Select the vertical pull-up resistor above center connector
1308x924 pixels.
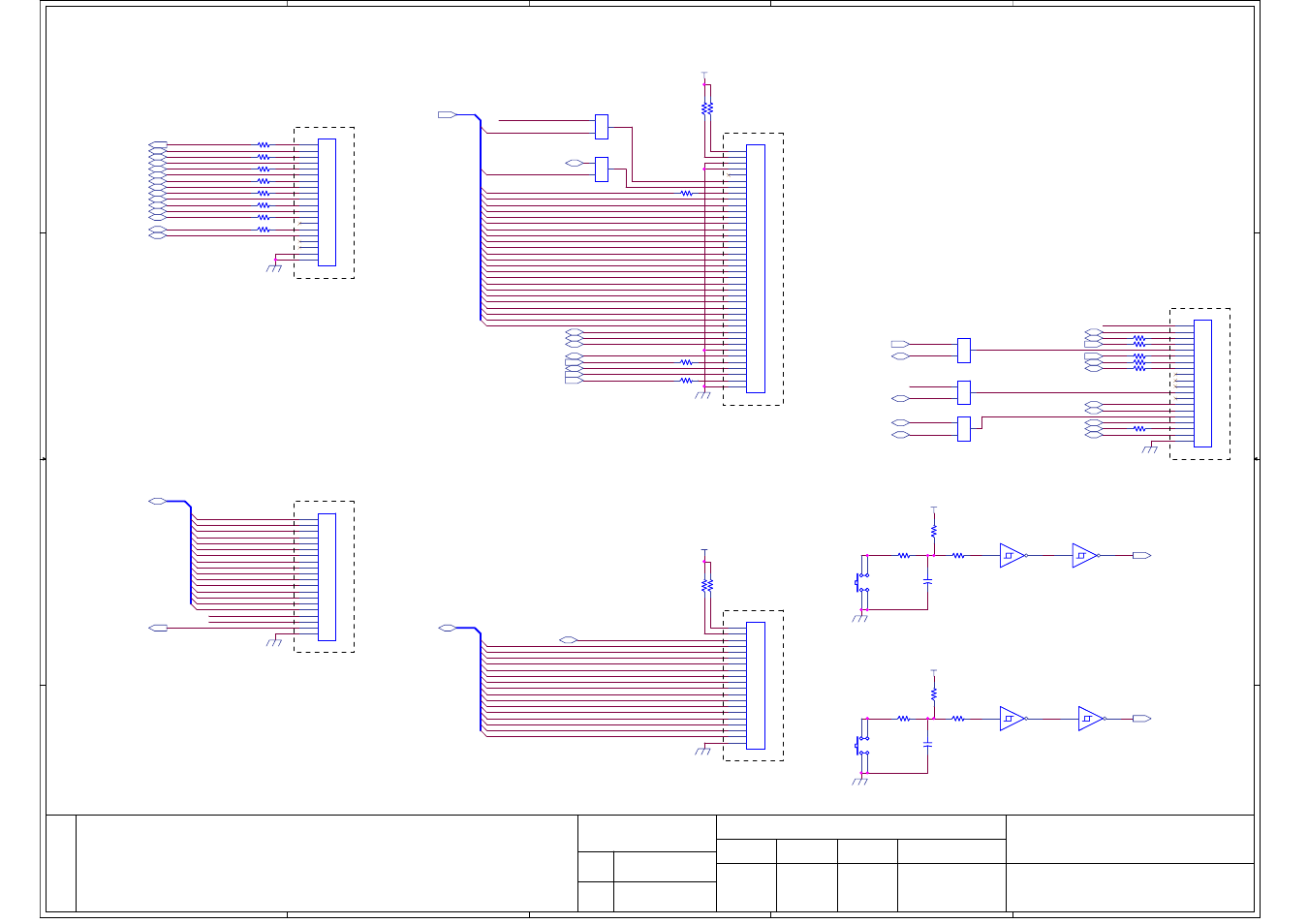click(x=707, y=108)
